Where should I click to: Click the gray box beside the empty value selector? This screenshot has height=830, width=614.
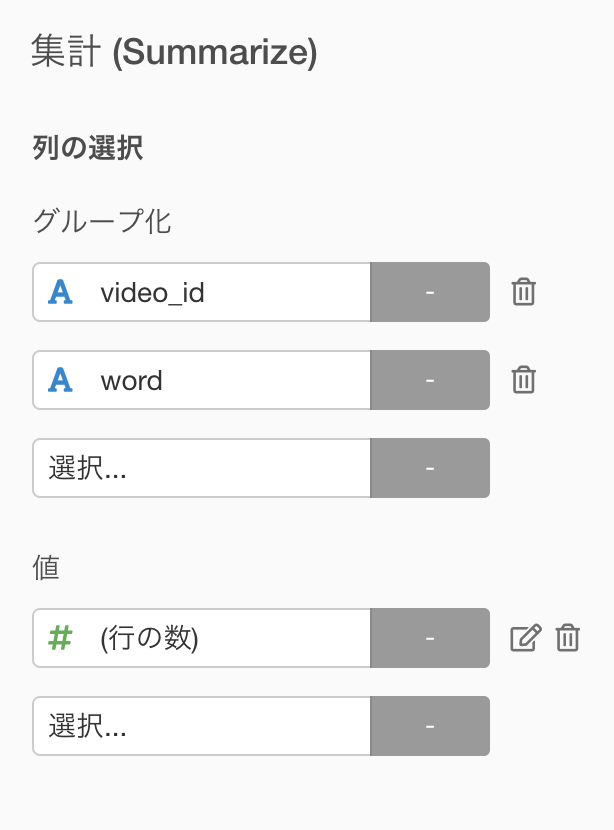[x=430, y=726]
